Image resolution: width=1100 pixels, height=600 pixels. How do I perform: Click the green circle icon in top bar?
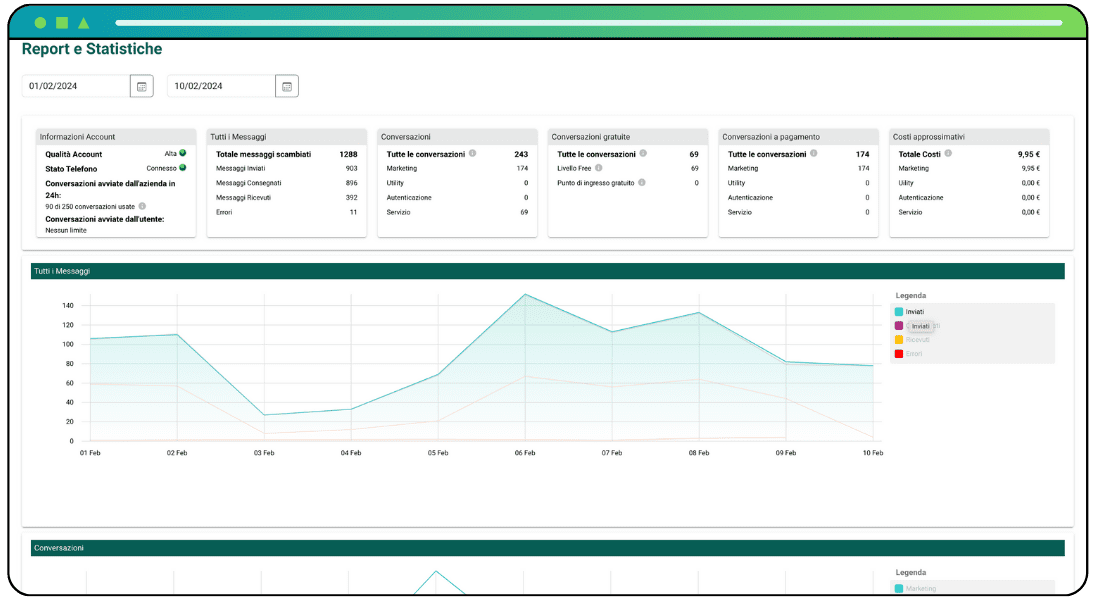click(41, 22)
